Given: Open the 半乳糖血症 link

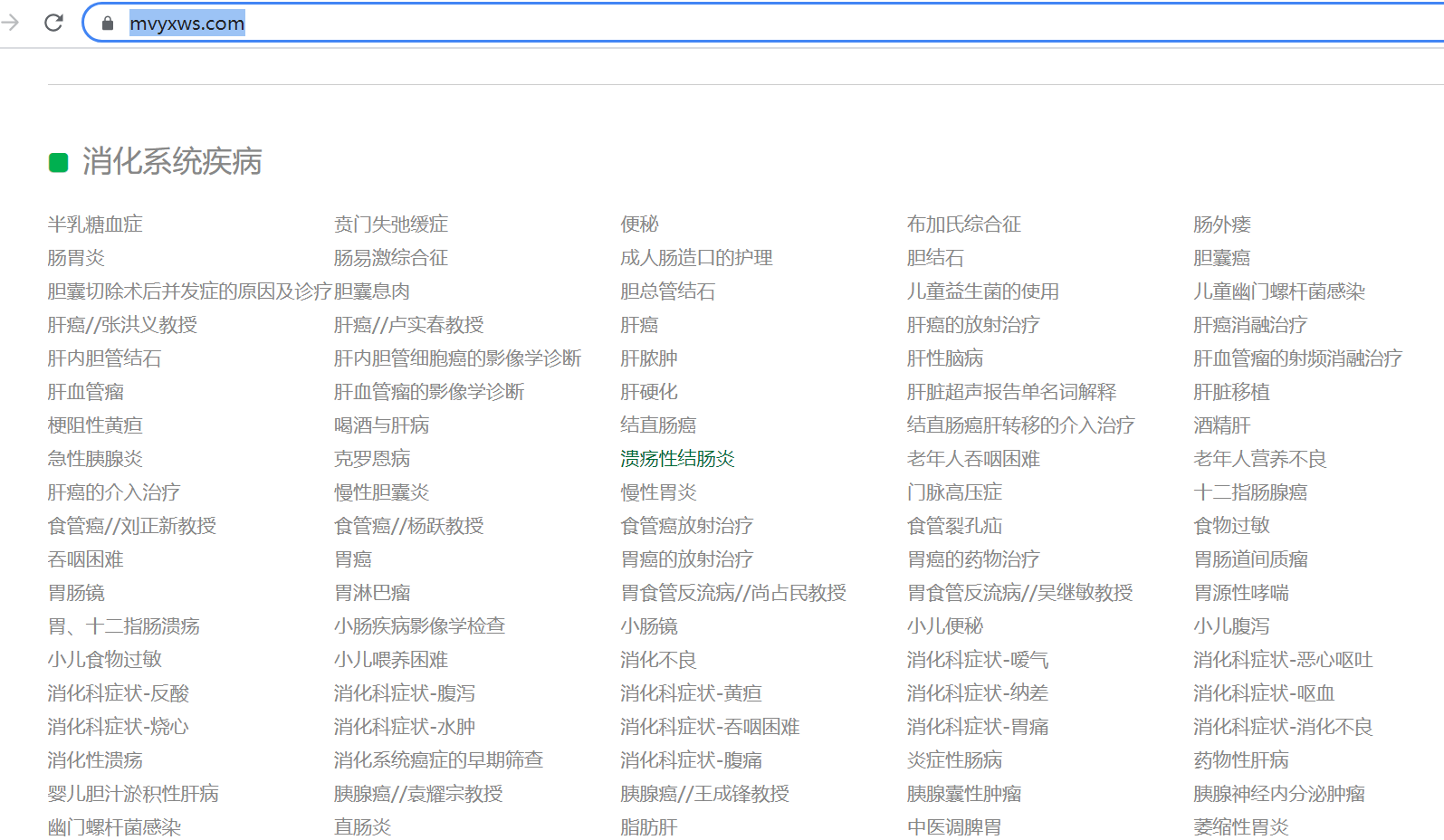Looking at the screenshot, I should point(95,224).
